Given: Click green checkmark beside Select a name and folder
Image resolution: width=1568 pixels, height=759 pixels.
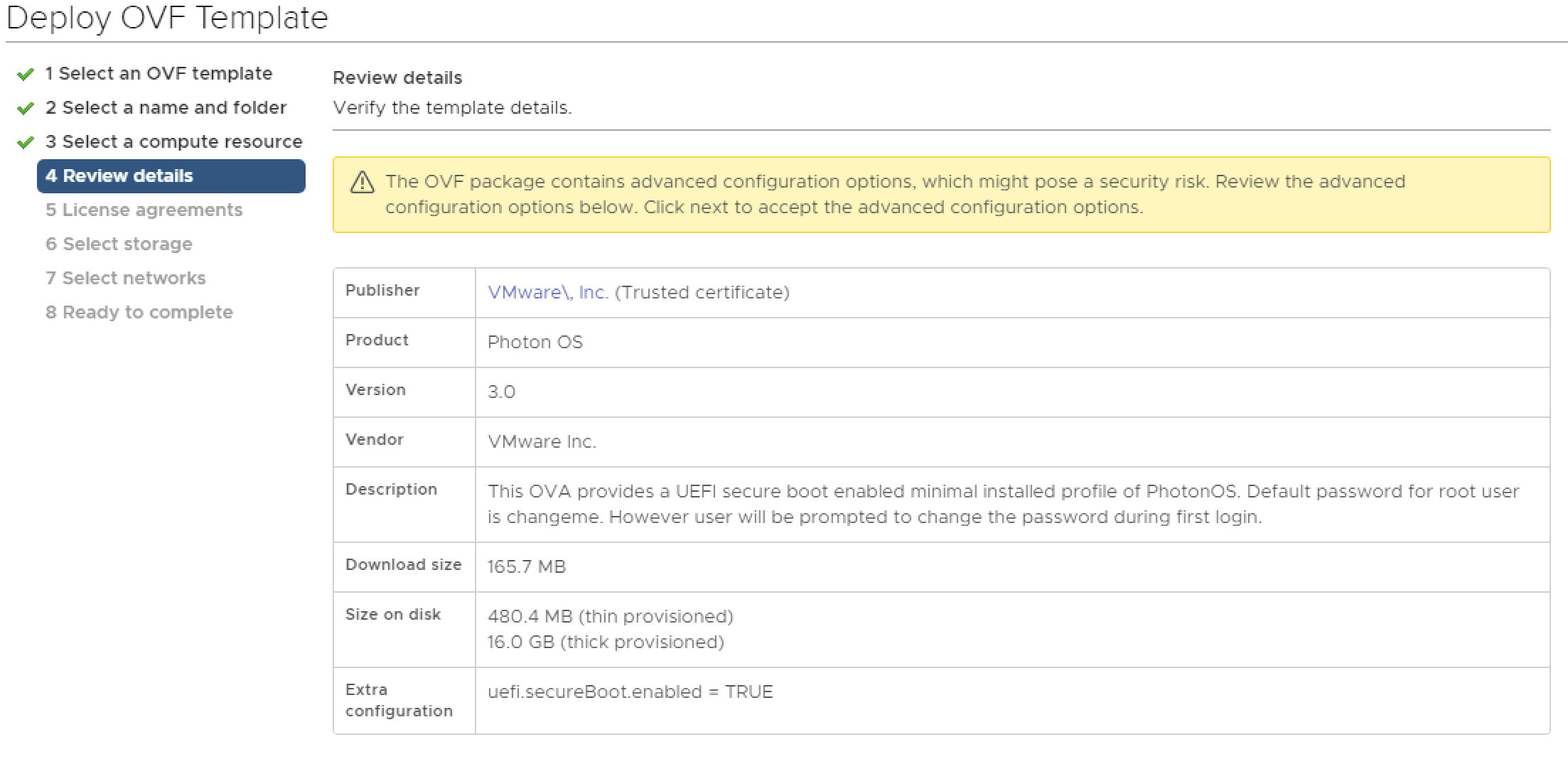Looking at the screenshot, I should pos(26,109).
